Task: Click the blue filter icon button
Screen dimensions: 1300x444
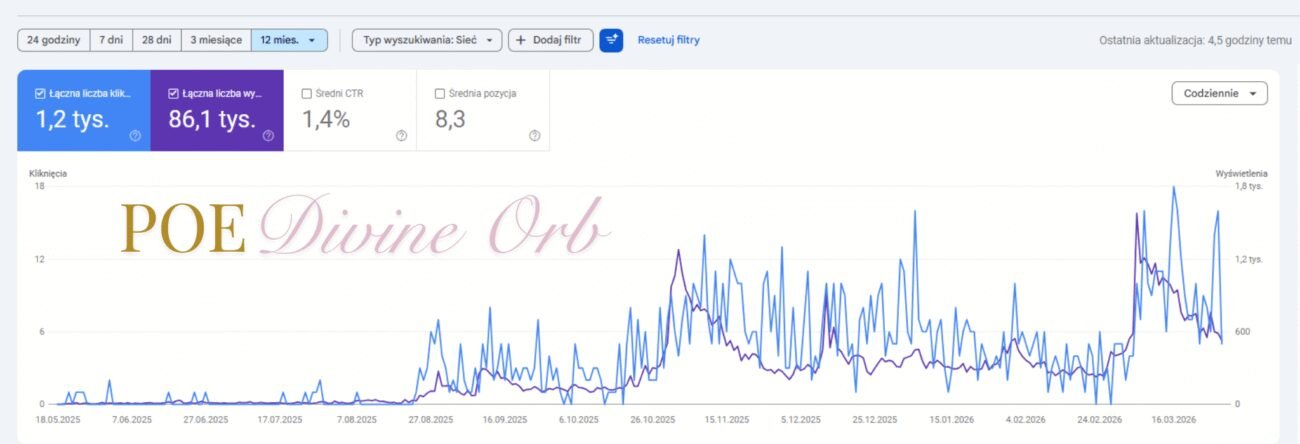Action: click(x=611, y=40)
